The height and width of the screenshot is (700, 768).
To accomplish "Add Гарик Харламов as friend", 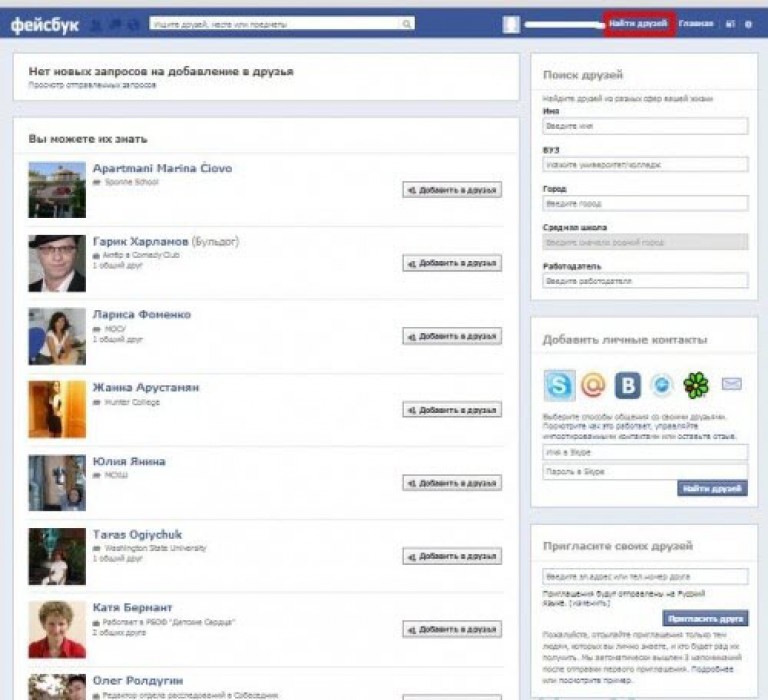I will 452,263.
